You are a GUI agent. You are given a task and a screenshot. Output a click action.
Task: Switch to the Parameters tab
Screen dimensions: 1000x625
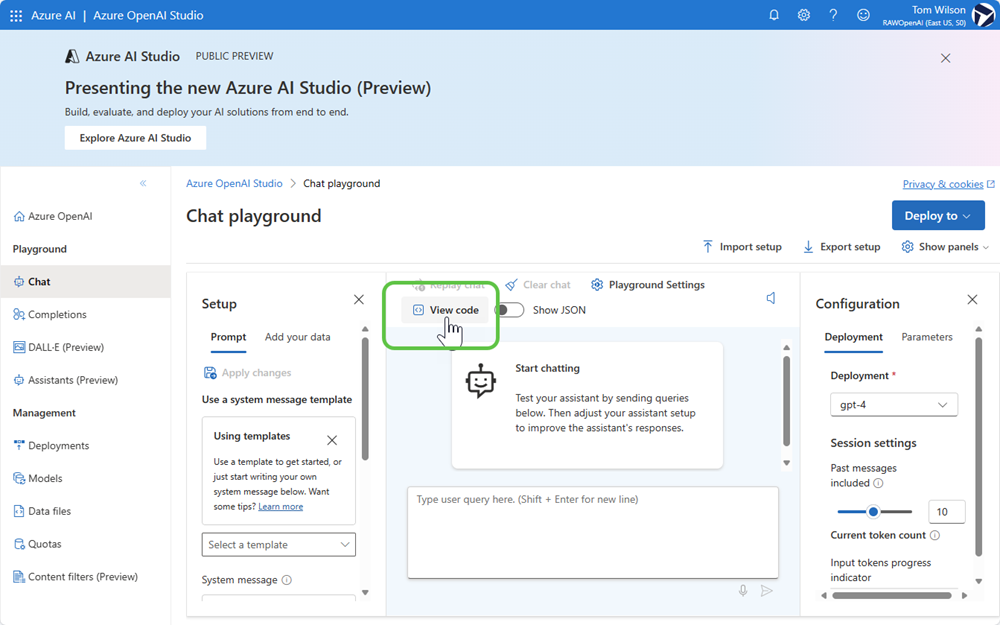coord(927,337)
